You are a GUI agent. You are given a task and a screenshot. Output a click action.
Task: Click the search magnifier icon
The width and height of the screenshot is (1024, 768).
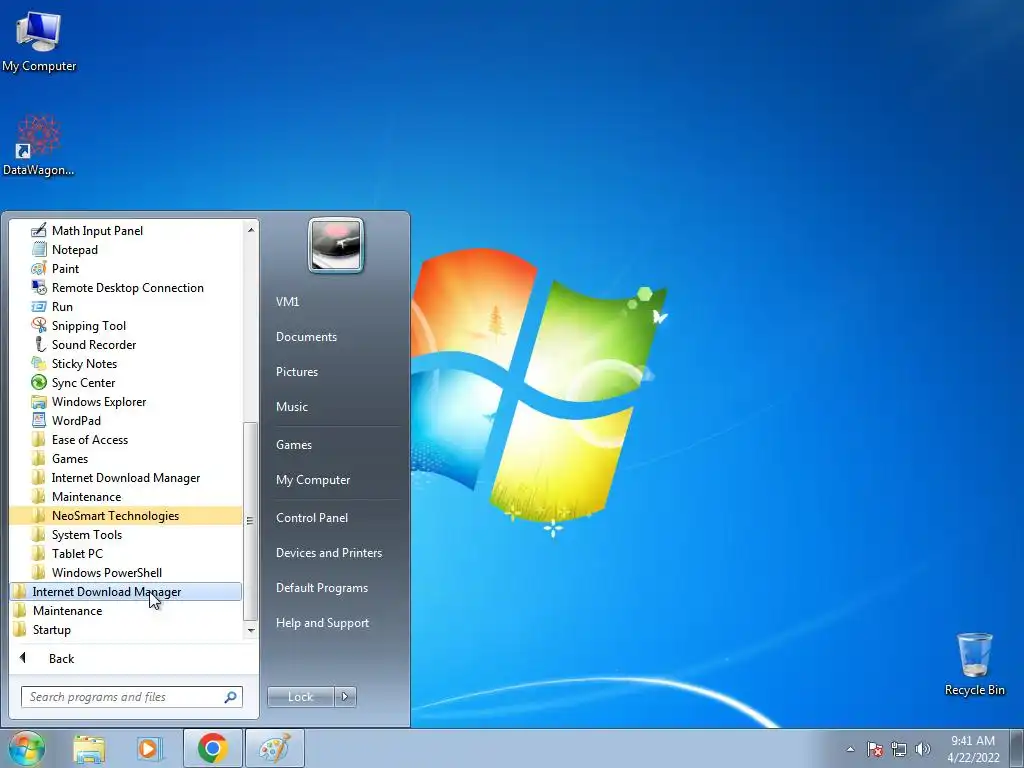[231, 697]
